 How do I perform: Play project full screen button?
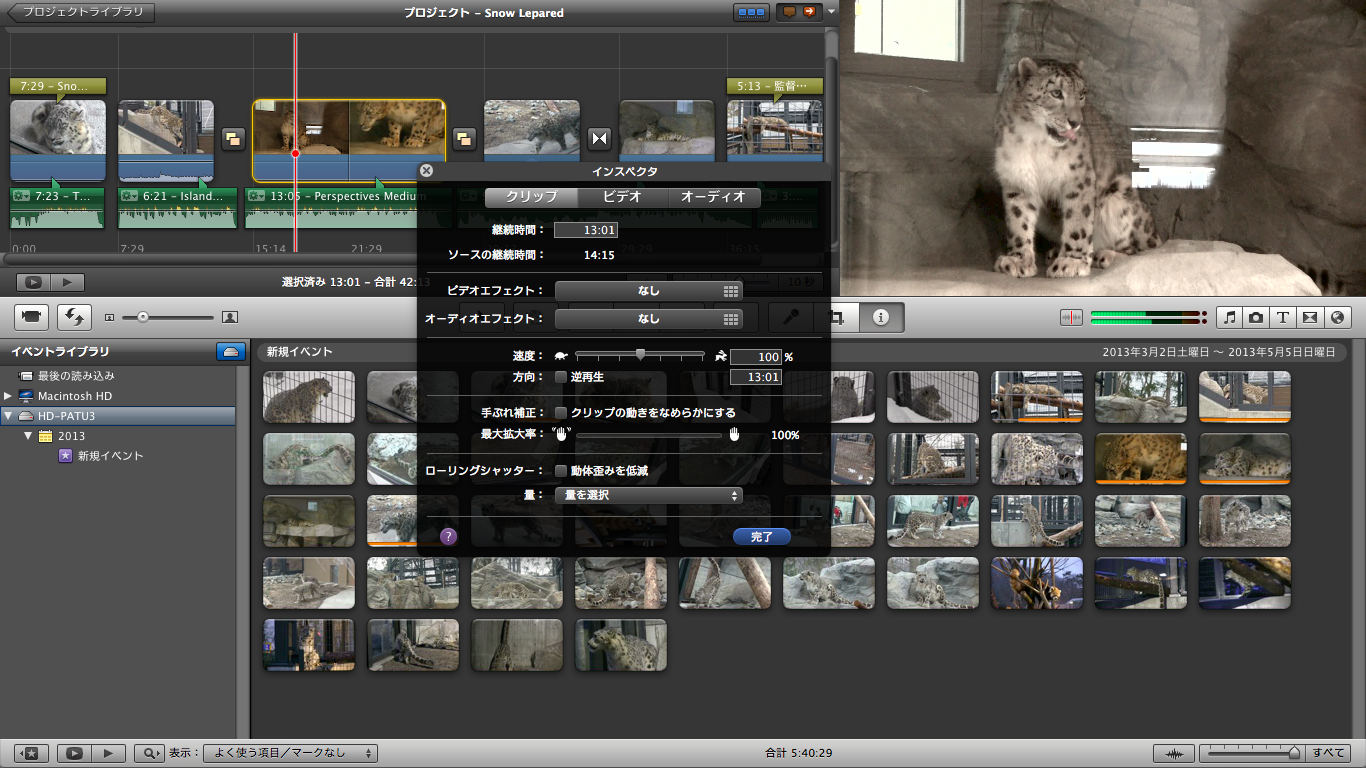coord(33,283)
